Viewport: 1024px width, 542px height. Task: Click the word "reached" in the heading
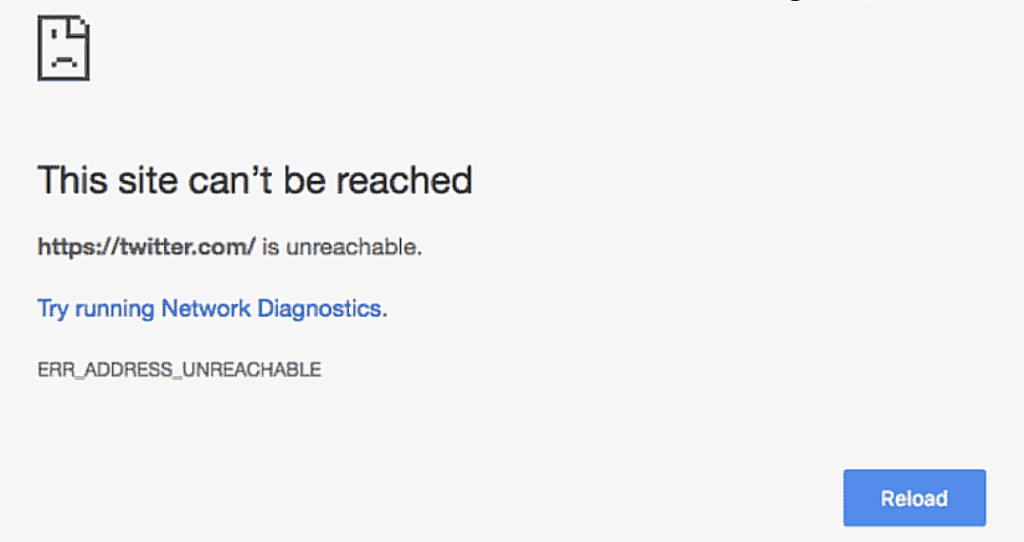tap(404, 181)
